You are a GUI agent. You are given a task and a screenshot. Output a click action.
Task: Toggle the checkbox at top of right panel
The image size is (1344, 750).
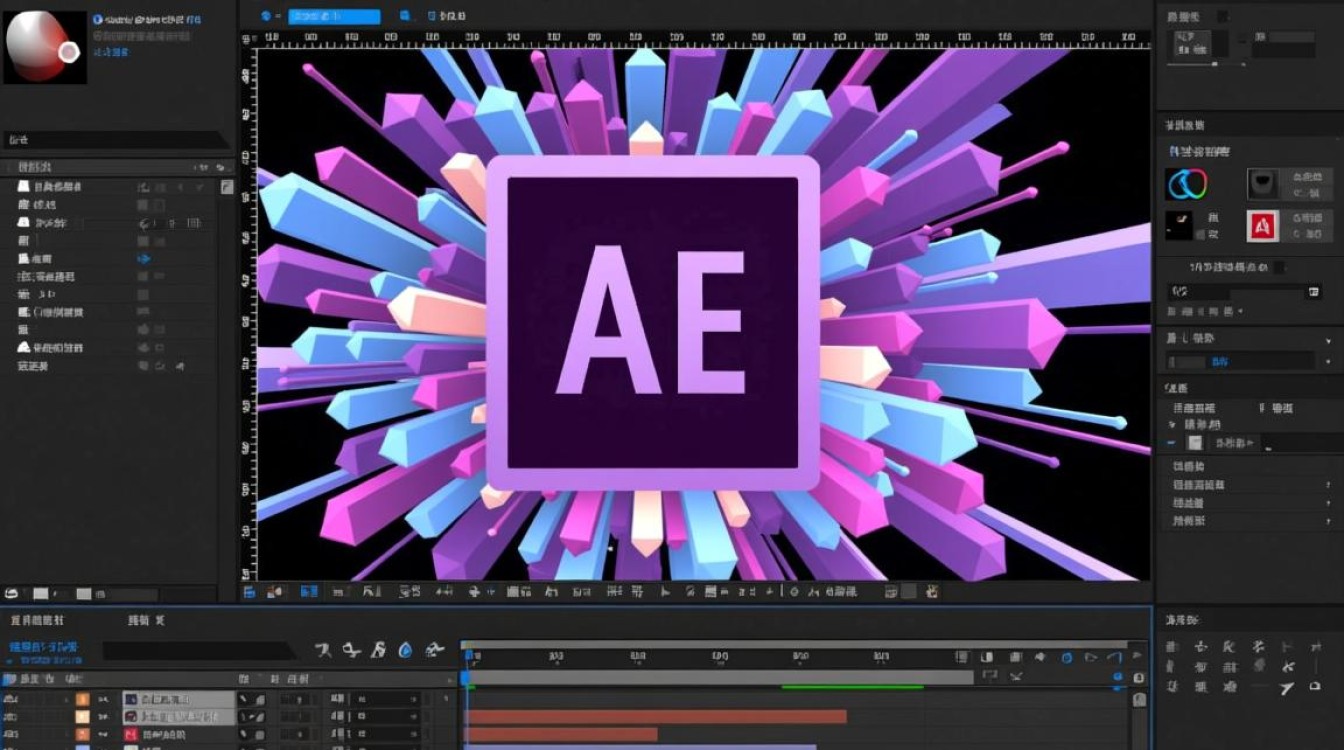[1222, 16]
